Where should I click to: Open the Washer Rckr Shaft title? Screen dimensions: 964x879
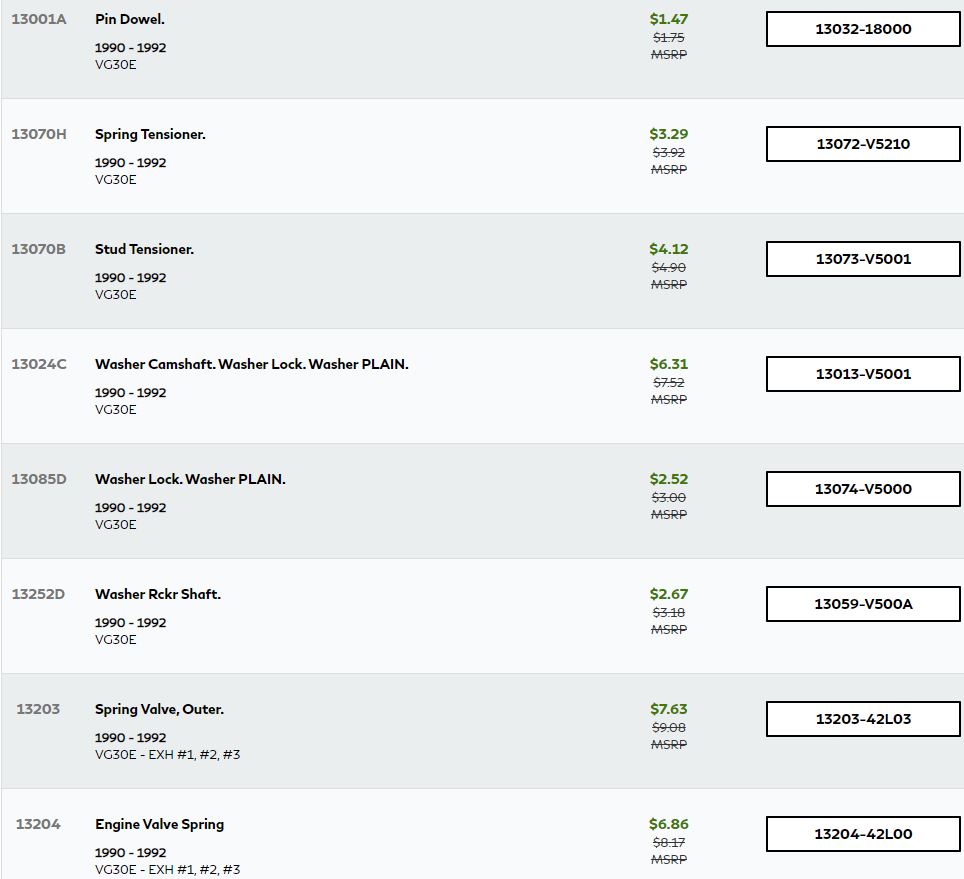coord(158,594)
